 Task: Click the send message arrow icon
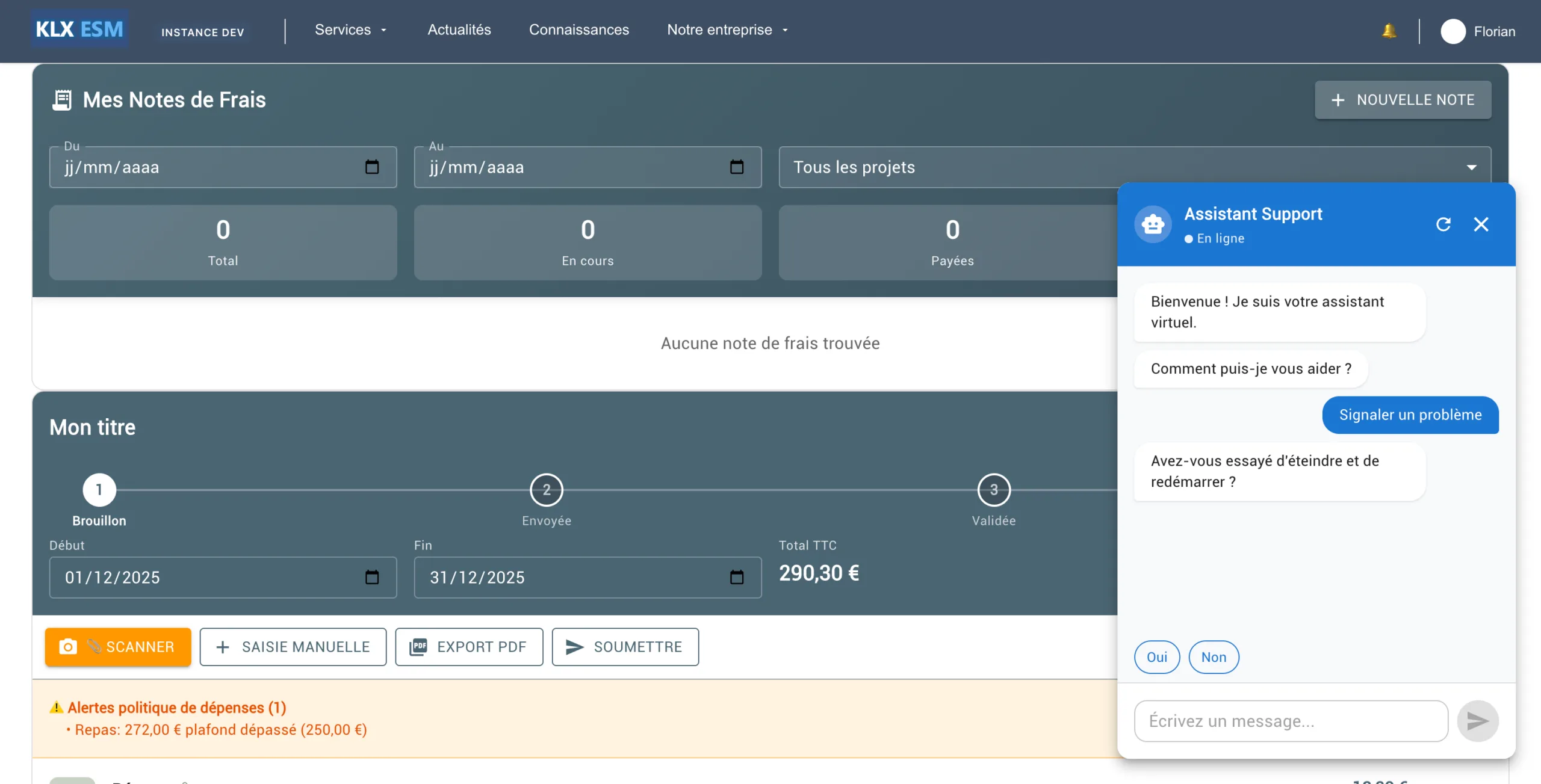pyautogui.click(x=1477, y=721)
